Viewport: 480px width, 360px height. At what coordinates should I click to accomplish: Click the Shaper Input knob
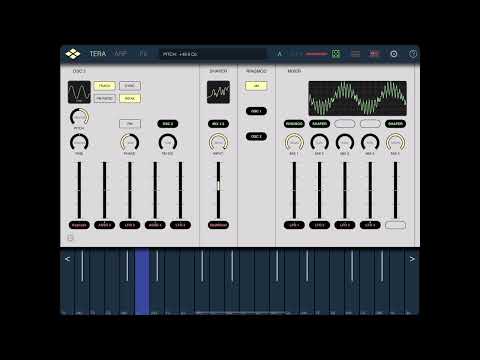point(218,143)
